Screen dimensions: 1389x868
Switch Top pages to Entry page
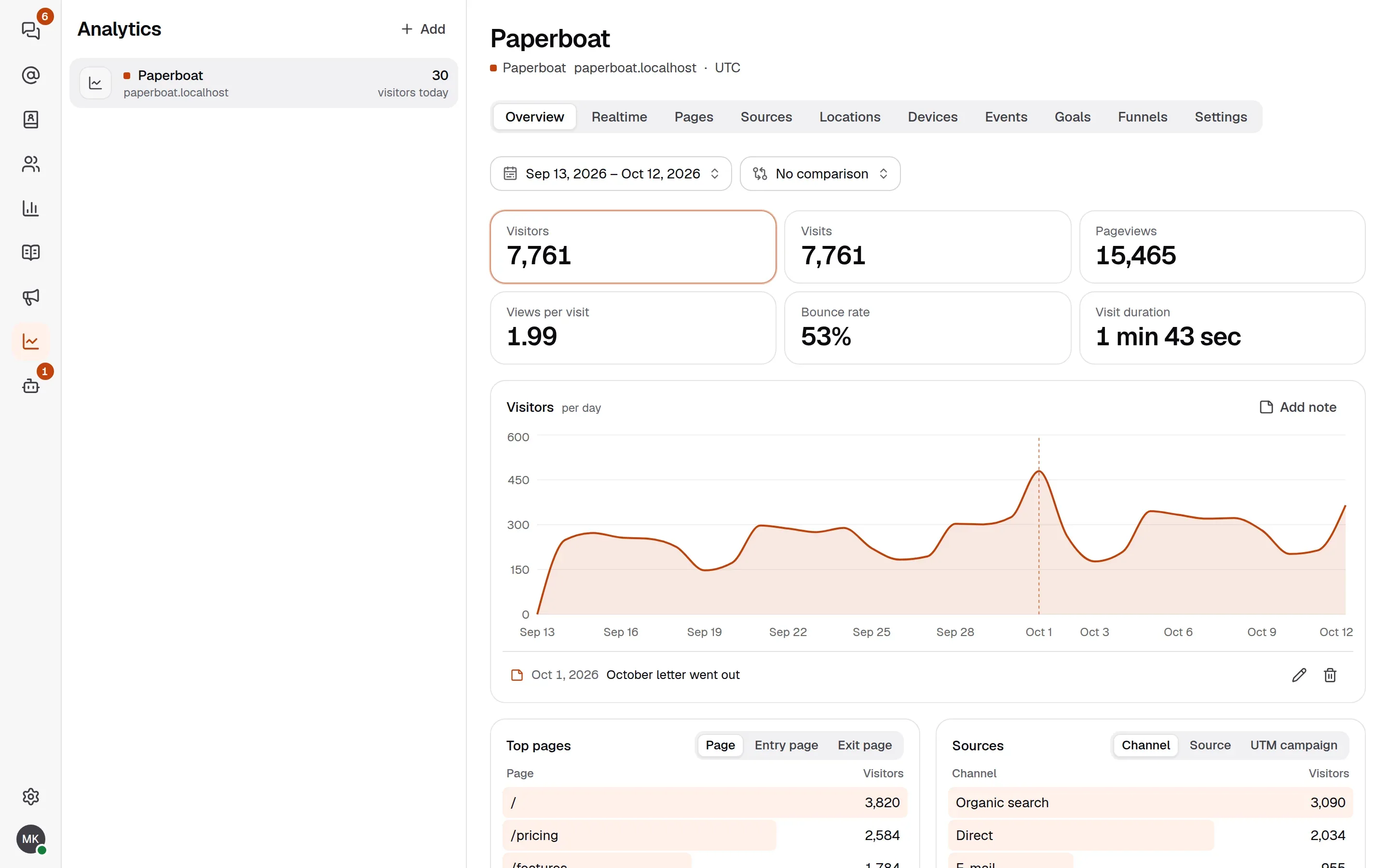click(x=786, y=745)
